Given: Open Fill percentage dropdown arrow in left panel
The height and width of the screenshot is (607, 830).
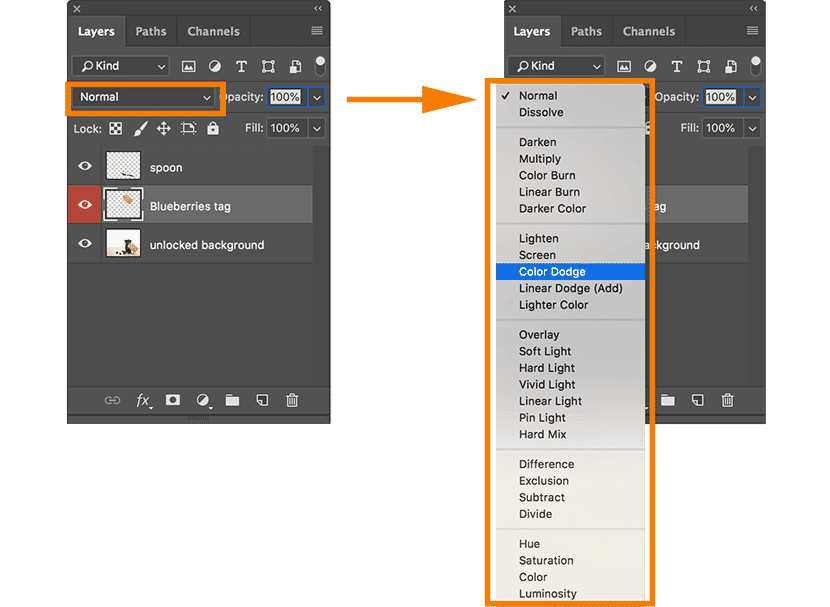Looking at the screenshot, I should 317,128.
